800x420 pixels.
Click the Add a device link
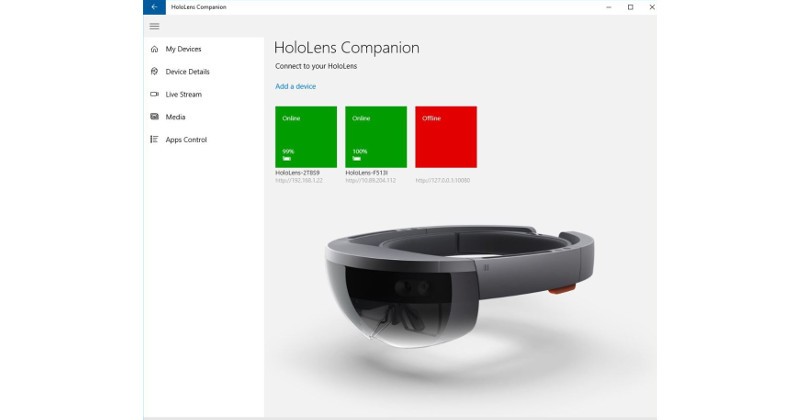(x=295, y=86)
